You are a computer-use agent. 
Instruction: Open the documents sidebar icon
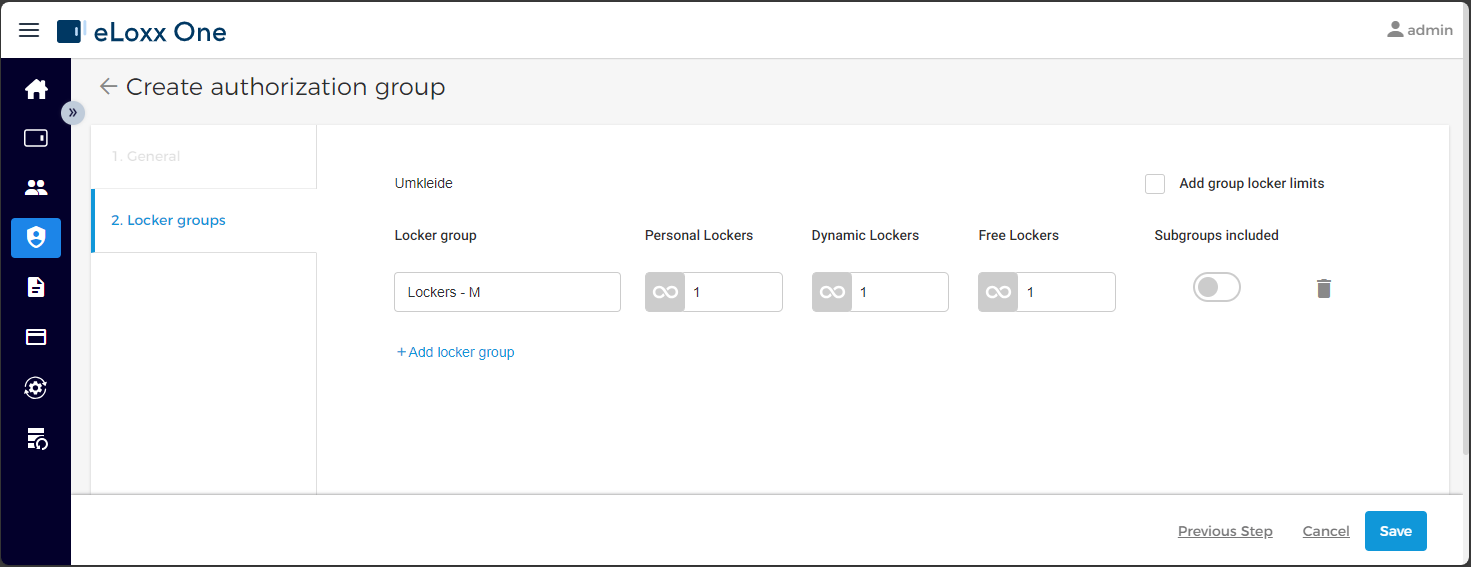(36, 288)
